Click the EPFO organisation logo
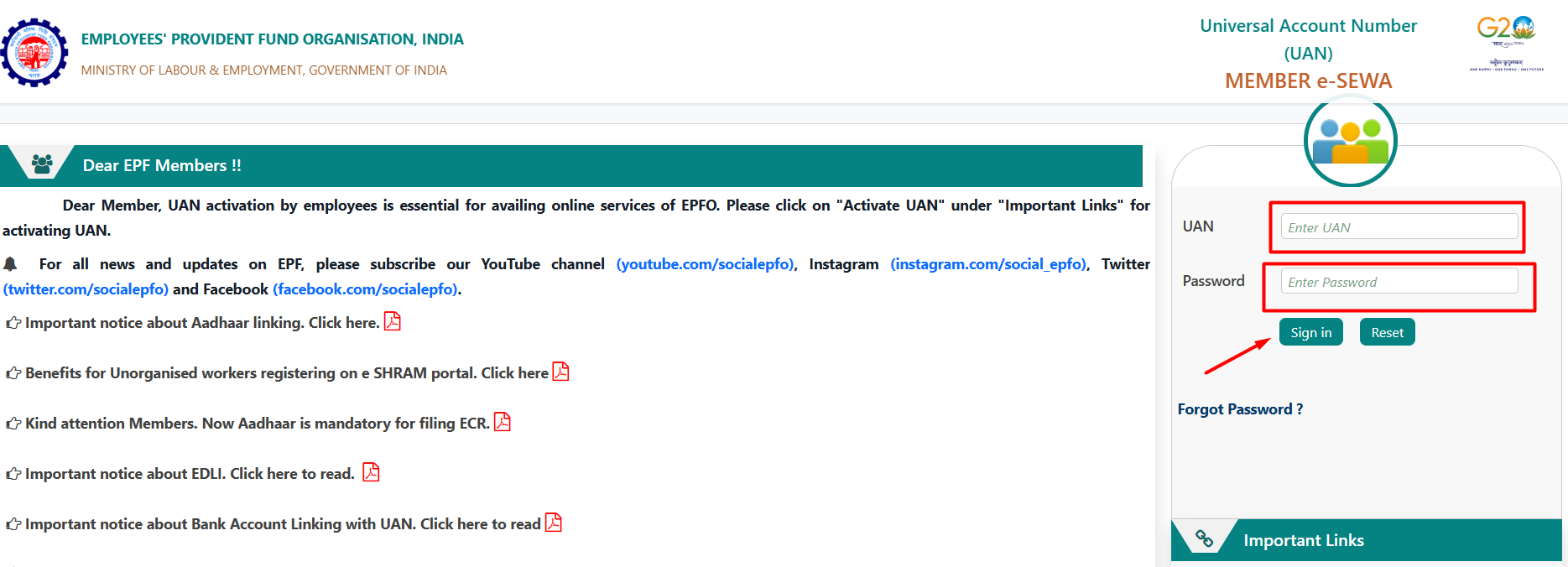Screen dimensions: 1568x567 click(34, 52)
